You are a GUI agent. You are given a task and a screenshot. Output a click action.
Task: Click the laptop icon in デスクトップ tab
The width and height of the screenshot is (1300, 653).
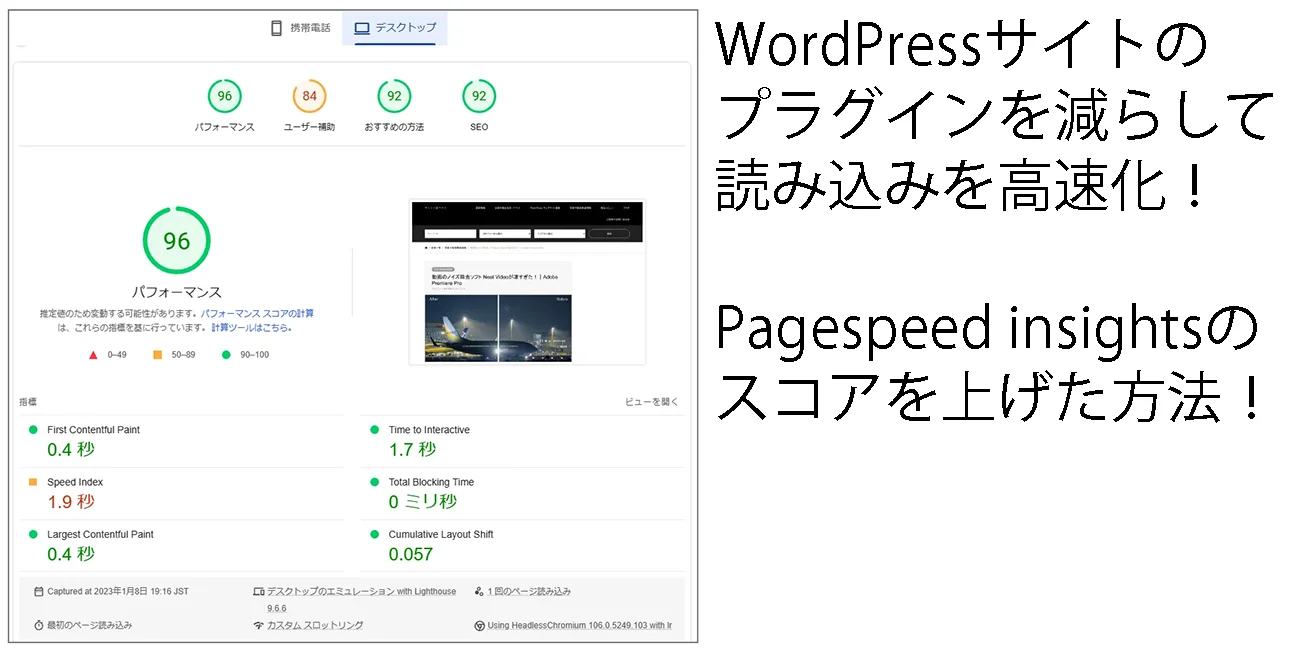(x=362, y=28)
